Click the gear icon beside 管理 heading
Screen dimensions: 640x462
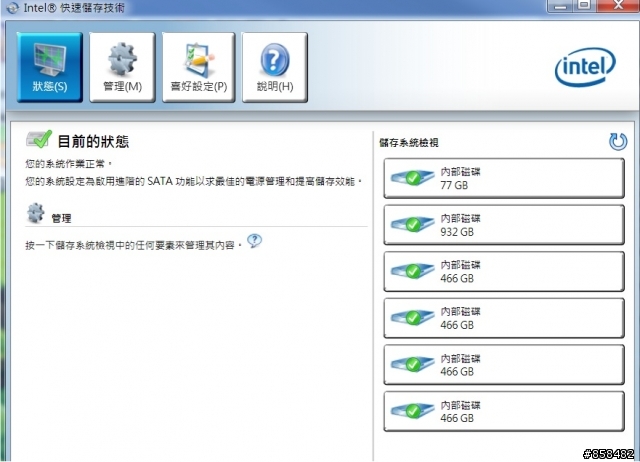[36, 213]
